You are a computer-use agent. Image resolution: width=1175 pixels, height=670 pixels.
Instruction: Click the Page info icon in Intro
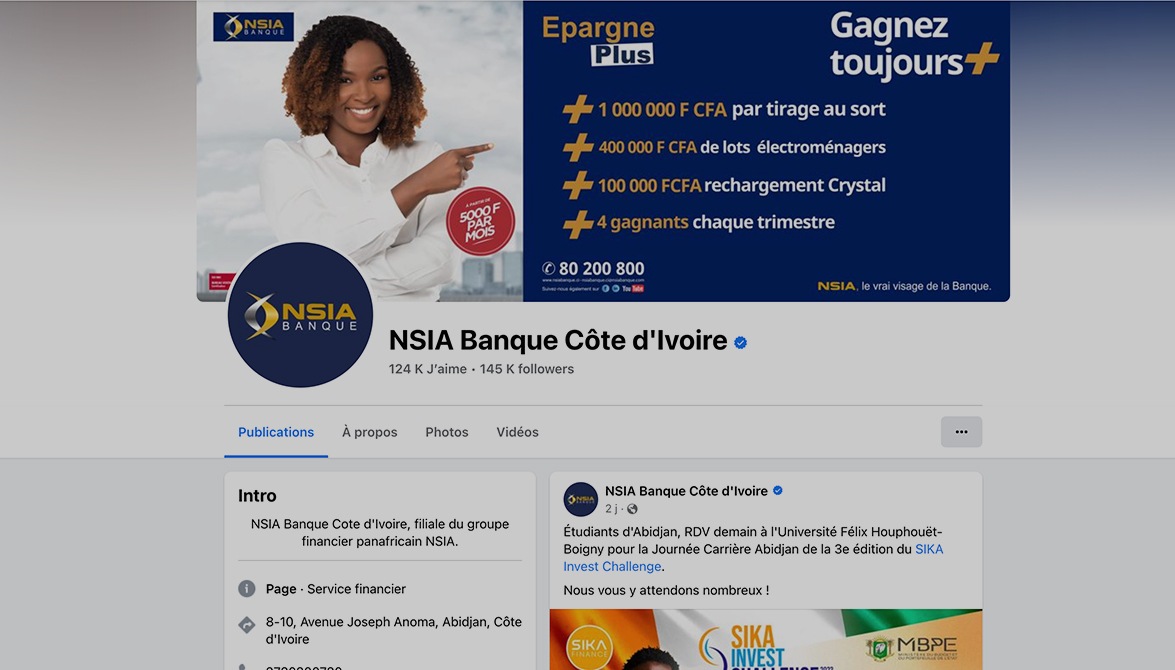[x=247, y=589]
